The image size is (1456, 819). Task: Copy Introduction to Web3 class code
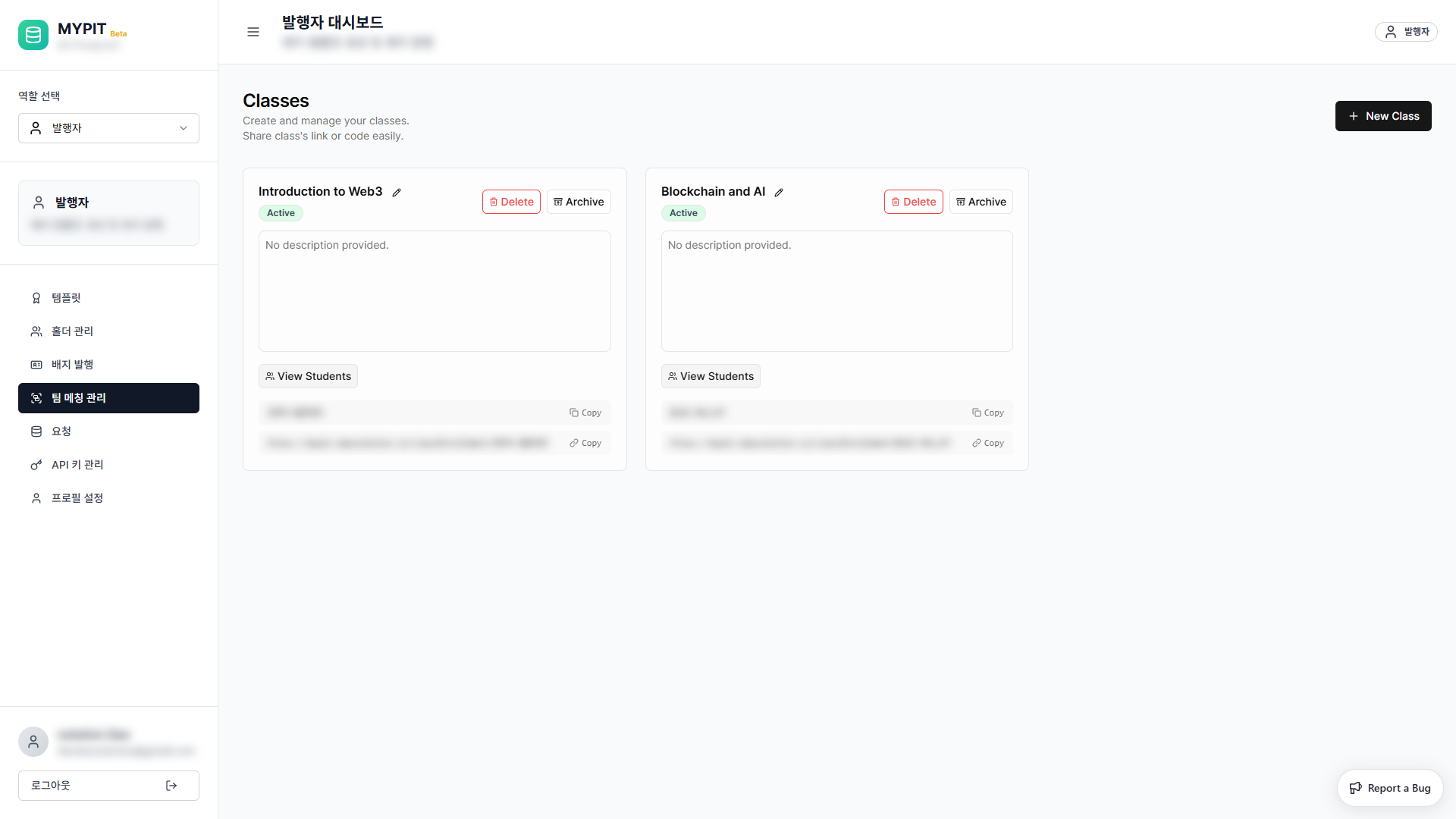[x=585, y=413]
